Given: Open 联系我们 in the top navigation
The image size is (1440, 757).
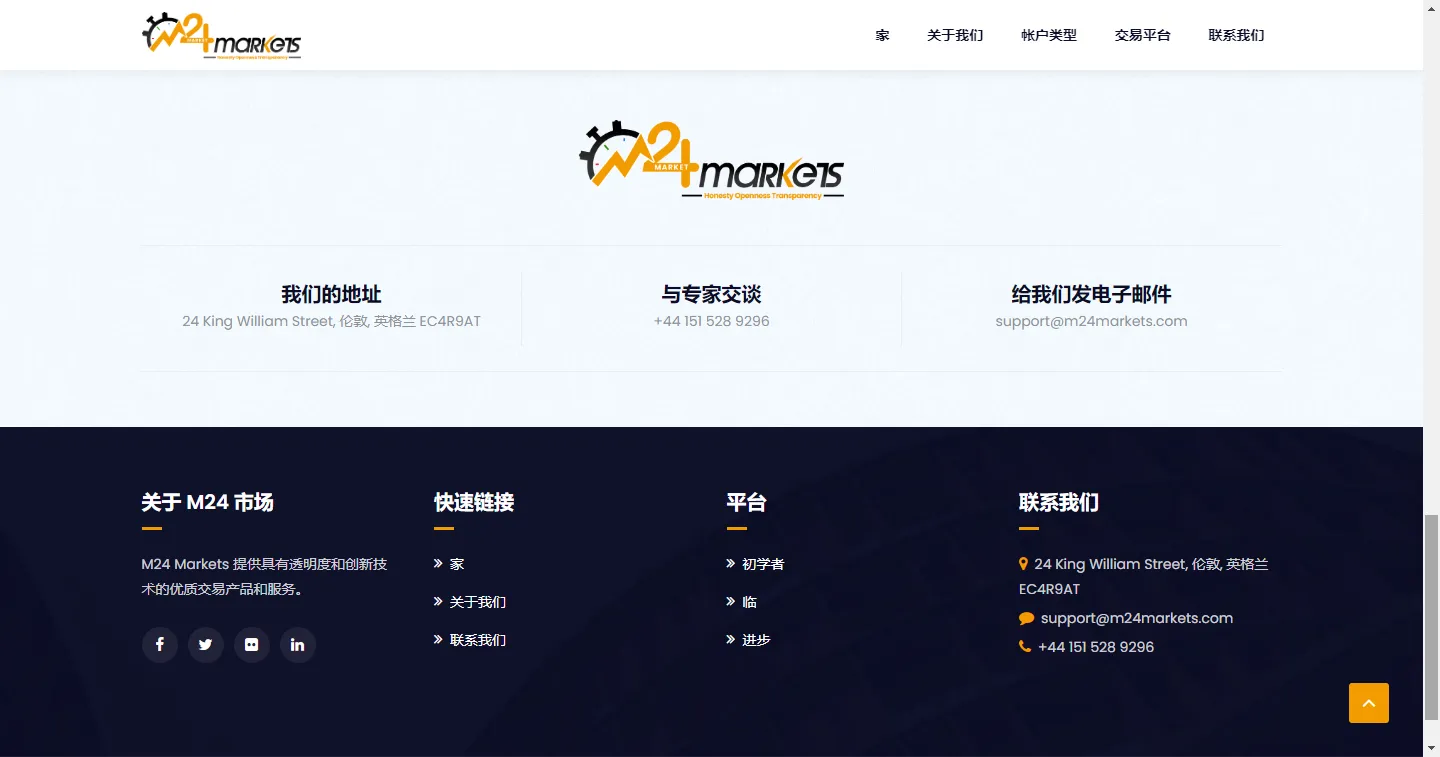Looking at the screenshot, I should [x=1237, y=35].
